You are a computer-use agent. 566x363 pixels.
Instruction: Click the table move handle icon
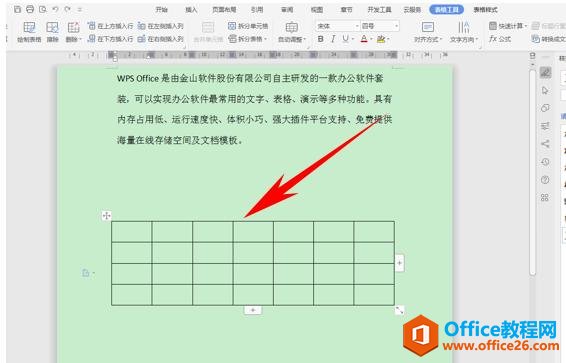point(106,216)
